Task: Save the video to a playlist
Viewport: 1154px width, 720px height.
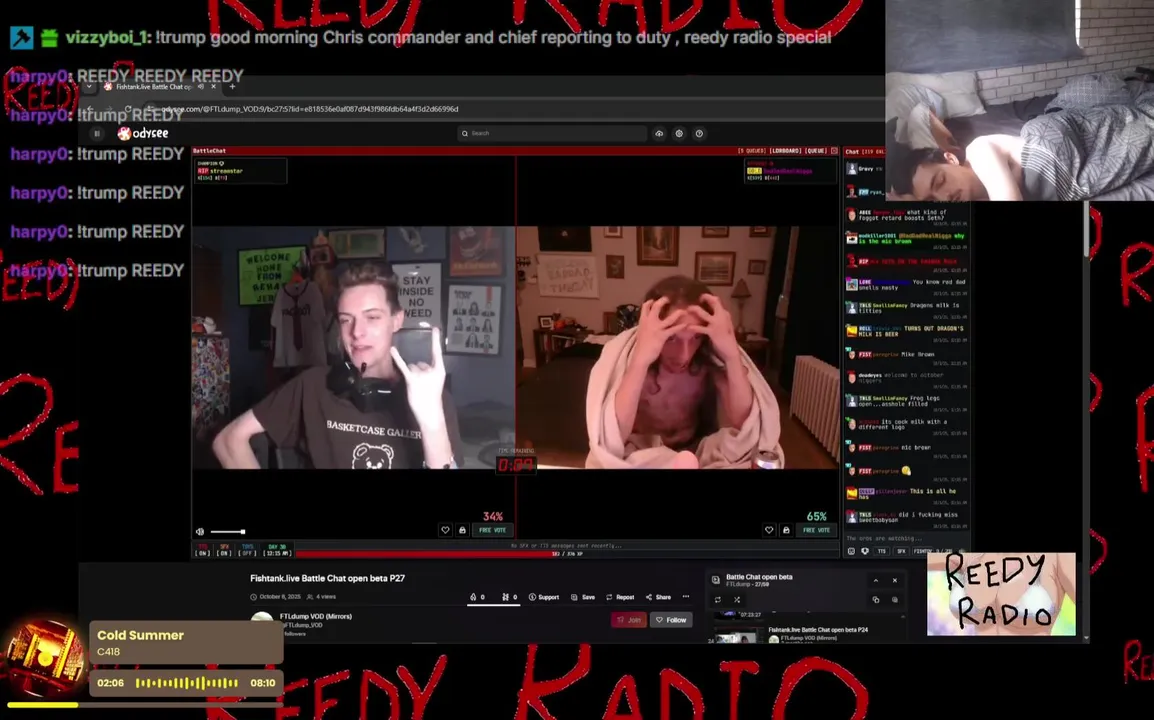Action: pos(583,597)
